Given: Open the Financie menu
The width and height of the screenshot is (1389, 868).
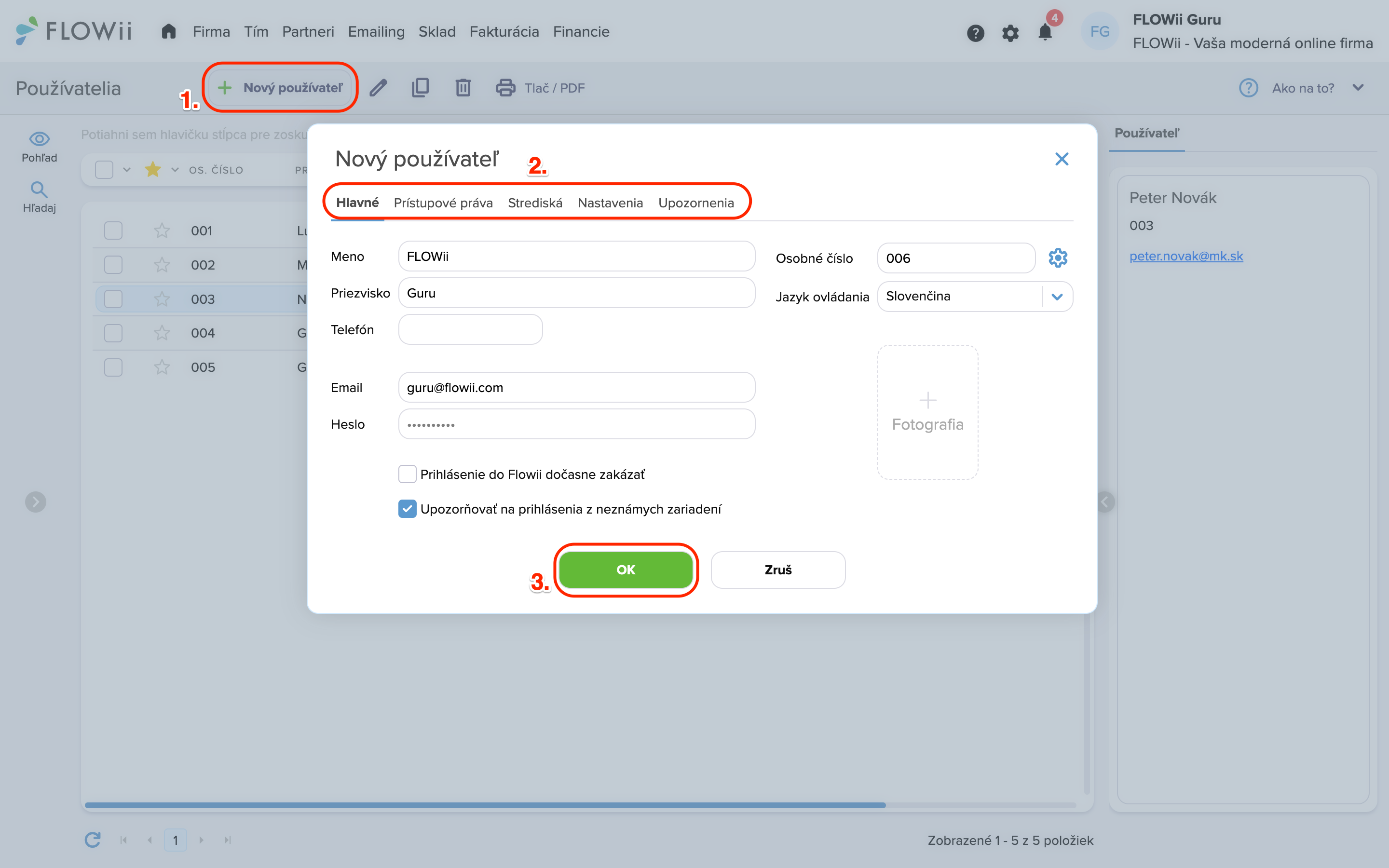Looking at the screenshot, I should [581, 31].
